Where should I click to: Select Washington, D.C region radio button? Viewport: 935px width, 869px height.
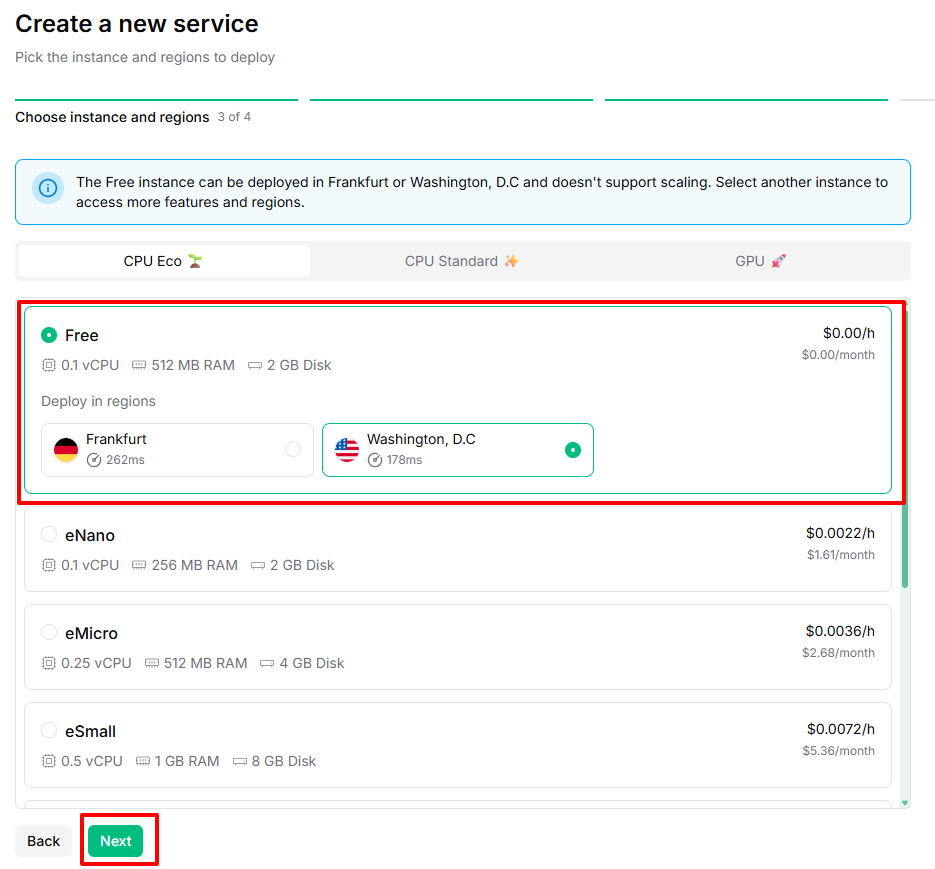click(x=573, y=450)
